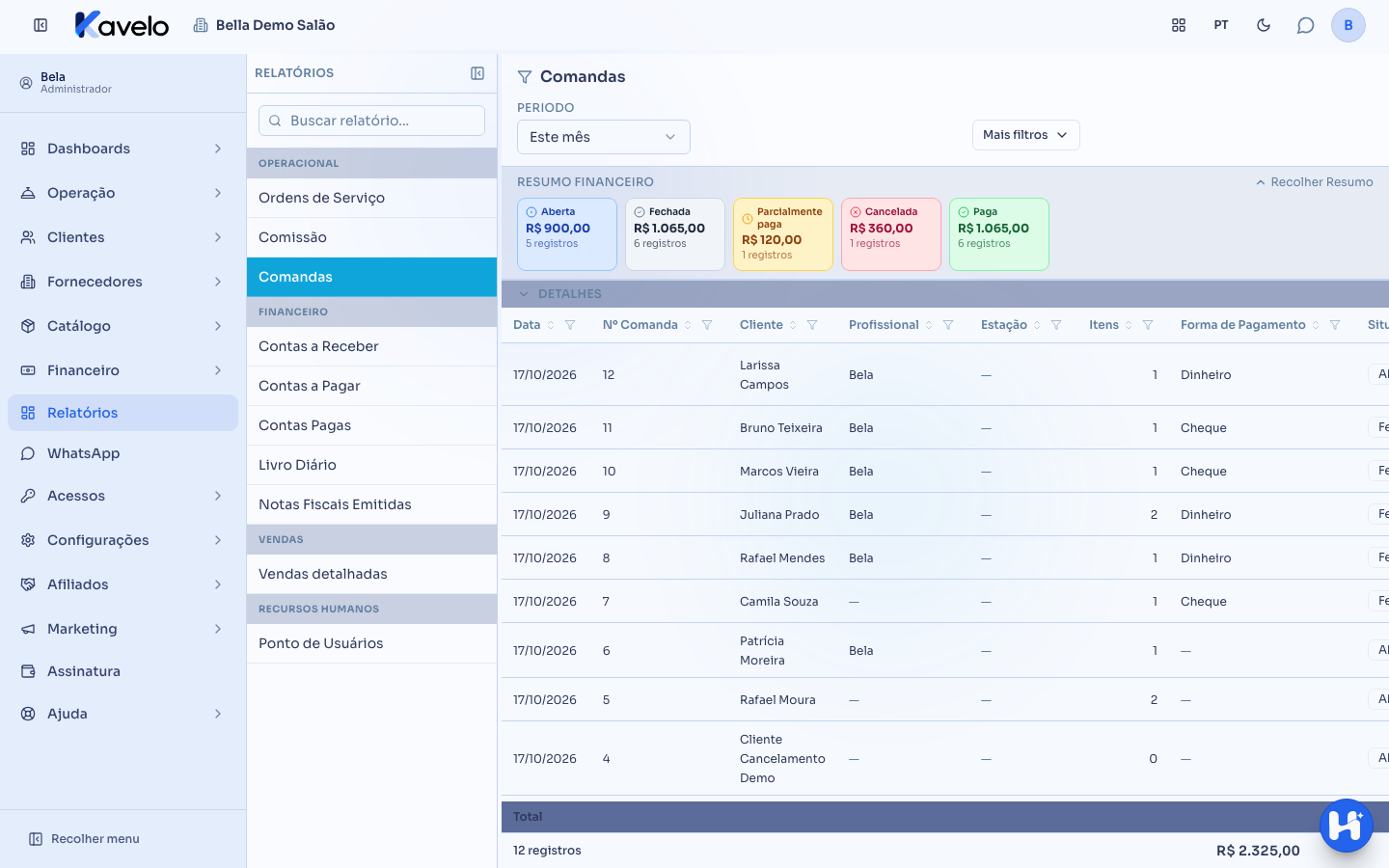This screenshot has width=1389, height=868.
Task: Toggle dark mode with the moon icon
Action: (x=1264, y=25)
